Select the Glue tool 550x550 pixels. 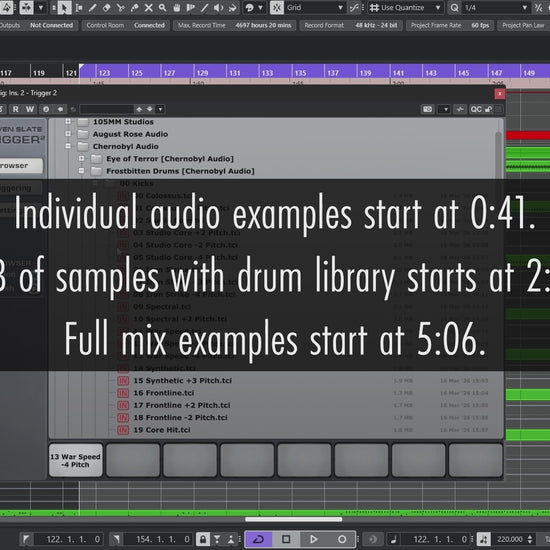(x=134, y=7)
